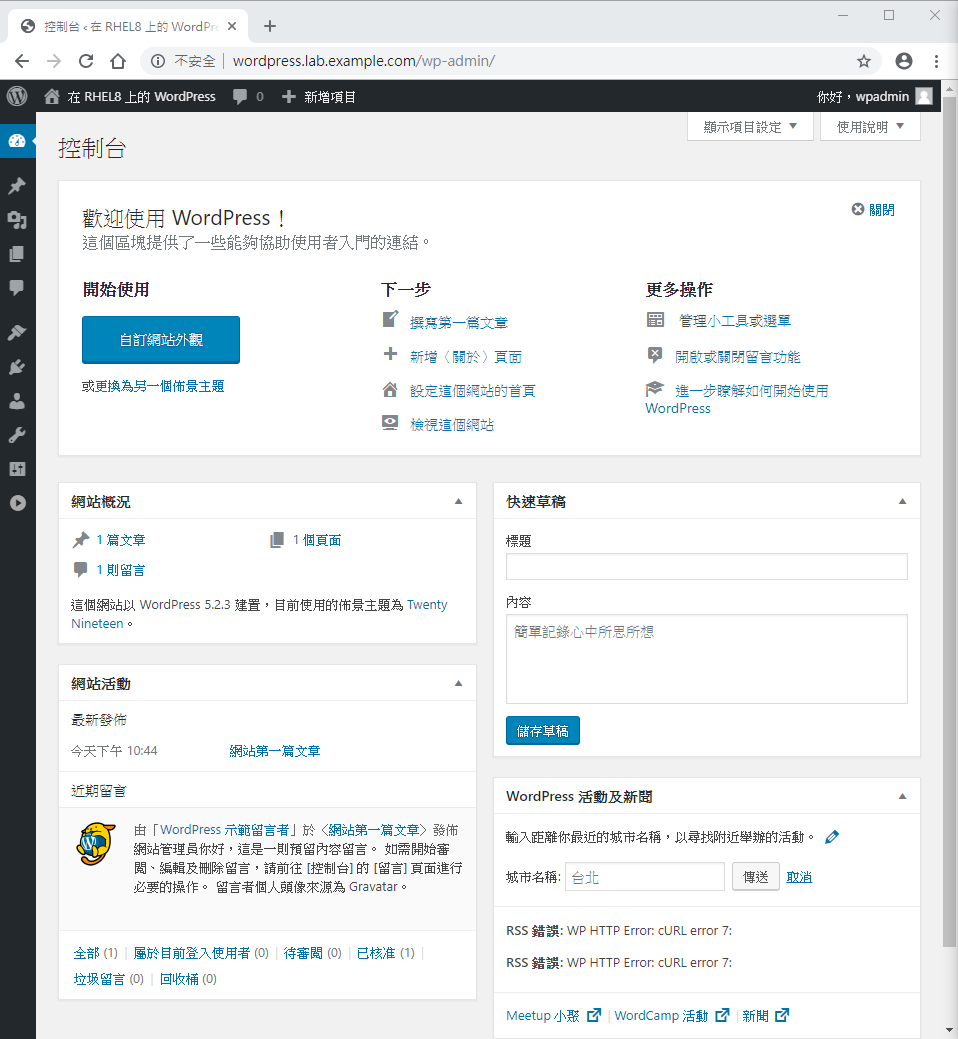This screenshot has width=958, height=1039.
Task: Click the site name 在 RHEL8 上的 WordPress
Action: click(x=131, y=97)
